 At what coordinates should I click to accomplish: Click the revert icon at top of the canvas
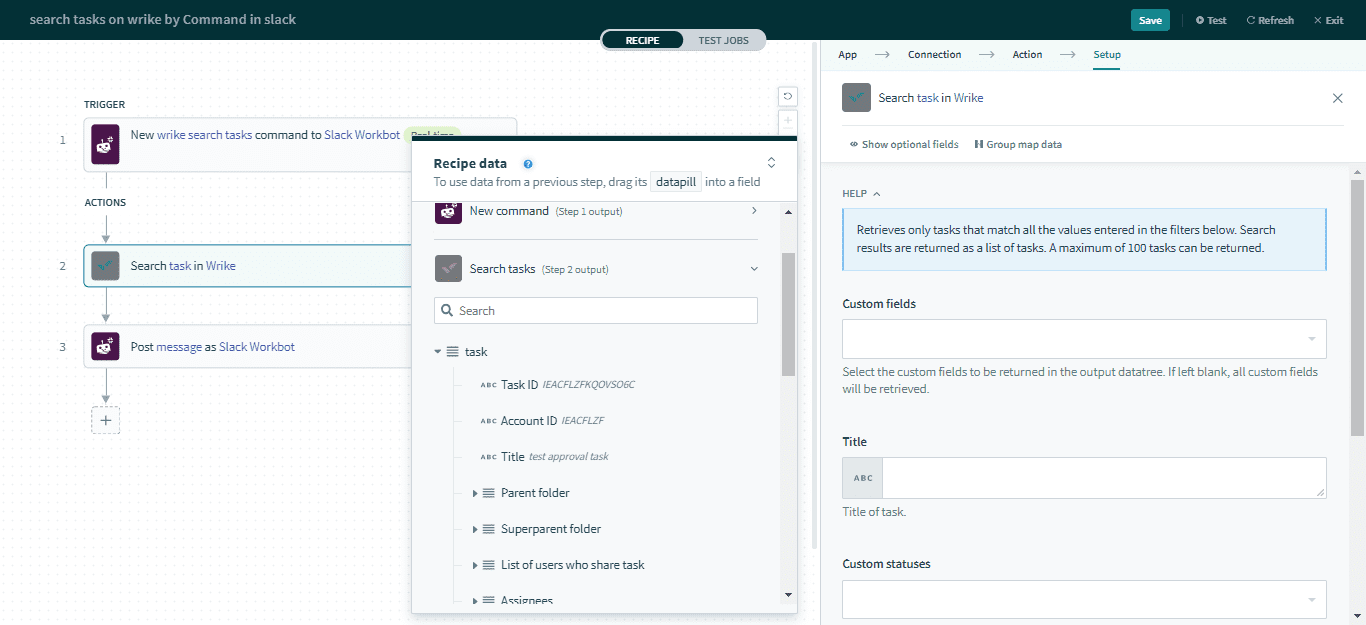coord(788,96)
